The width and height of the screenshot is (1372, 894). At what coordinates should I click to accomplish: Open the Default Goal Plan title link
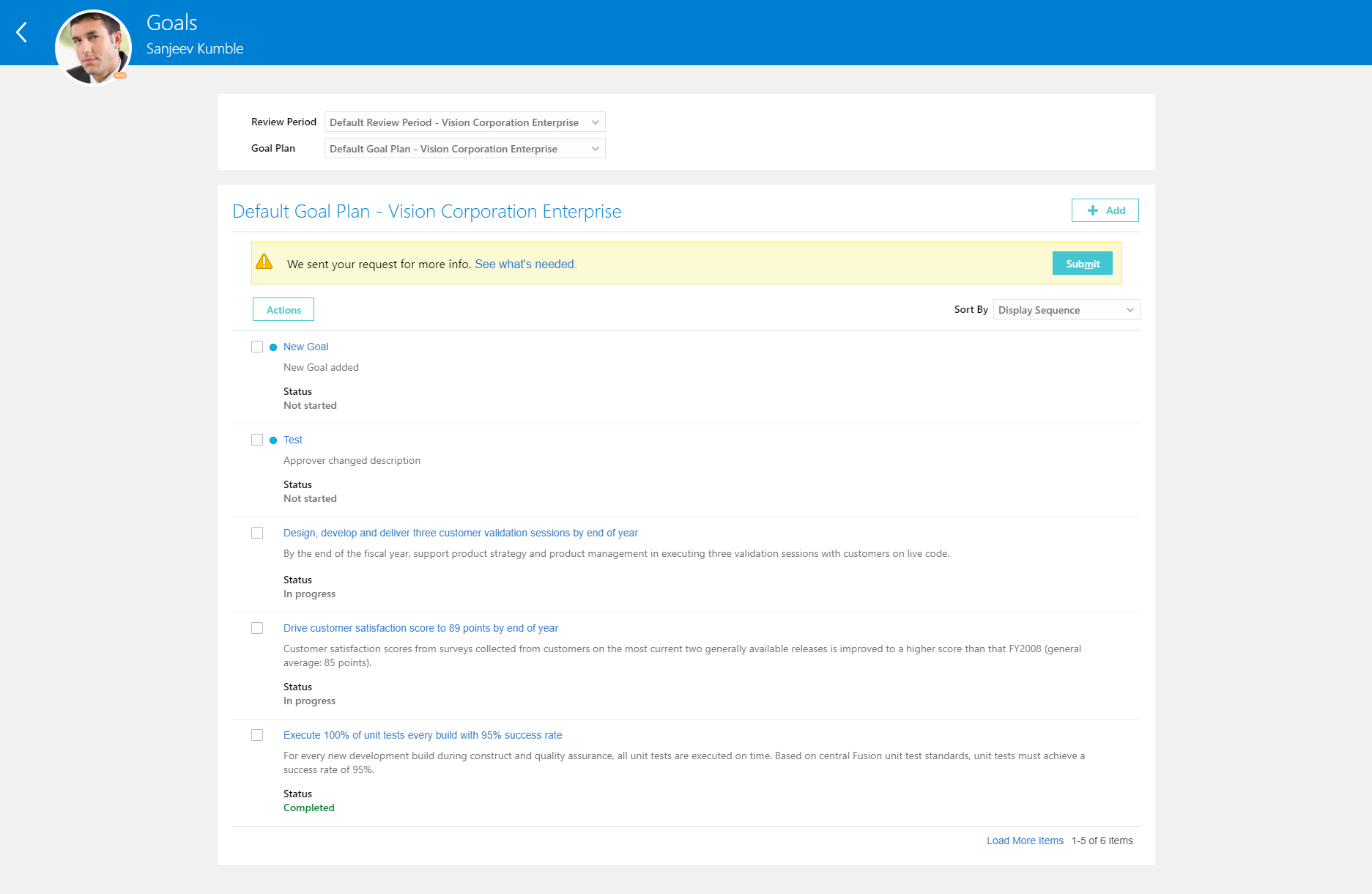426,211
